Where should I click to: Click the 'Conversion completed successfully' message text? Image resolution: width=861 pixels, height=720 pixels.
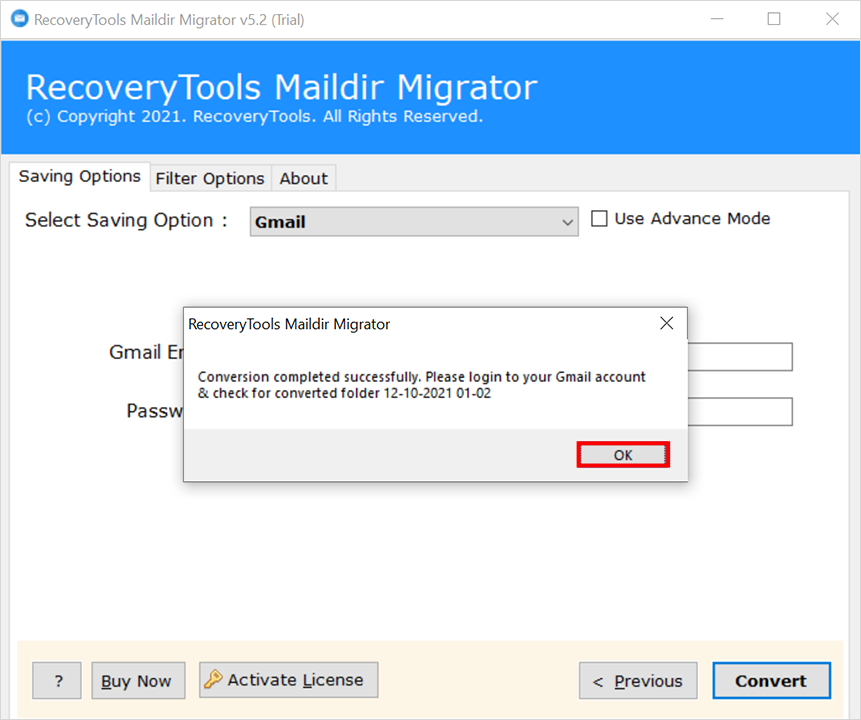point(421,385)
